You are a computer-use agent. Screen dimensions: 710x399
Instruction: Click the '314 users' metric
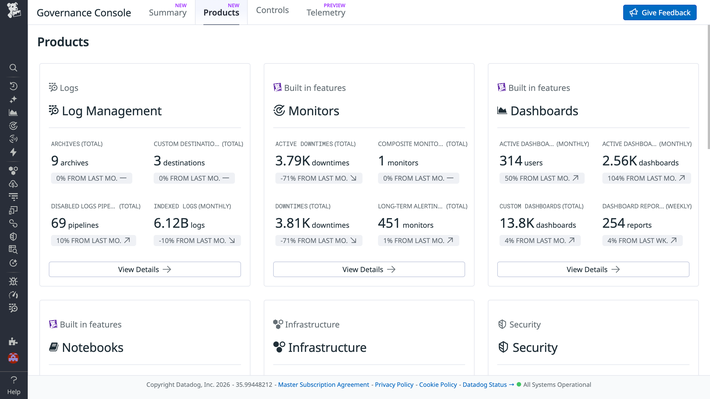click(x=521, y=161)
